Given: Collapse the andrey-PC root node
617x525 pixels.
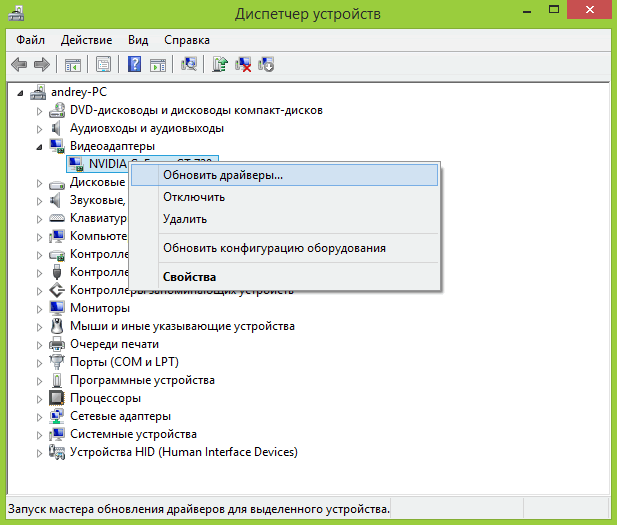Looking at the screenshot, I should click(x=23, y=92).
